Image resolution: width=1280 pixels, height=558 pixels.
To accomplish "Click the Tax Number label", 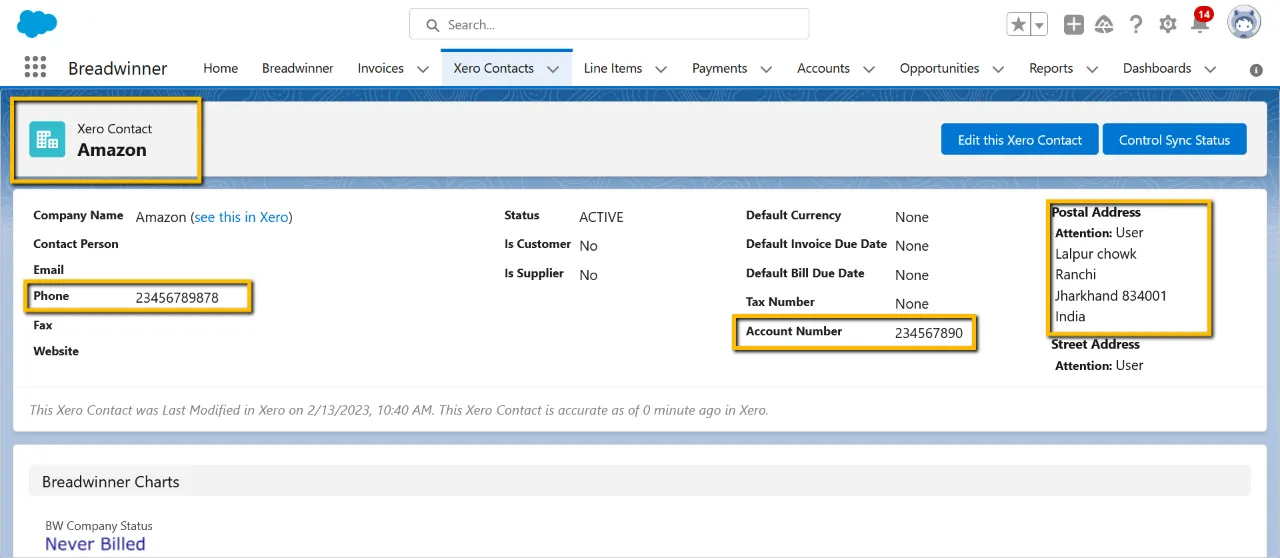I will (780, 302).
